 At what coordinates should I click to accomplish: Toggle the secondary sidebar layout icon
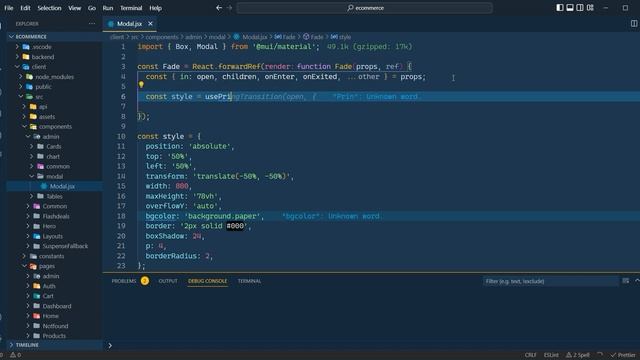pos(580,8)
